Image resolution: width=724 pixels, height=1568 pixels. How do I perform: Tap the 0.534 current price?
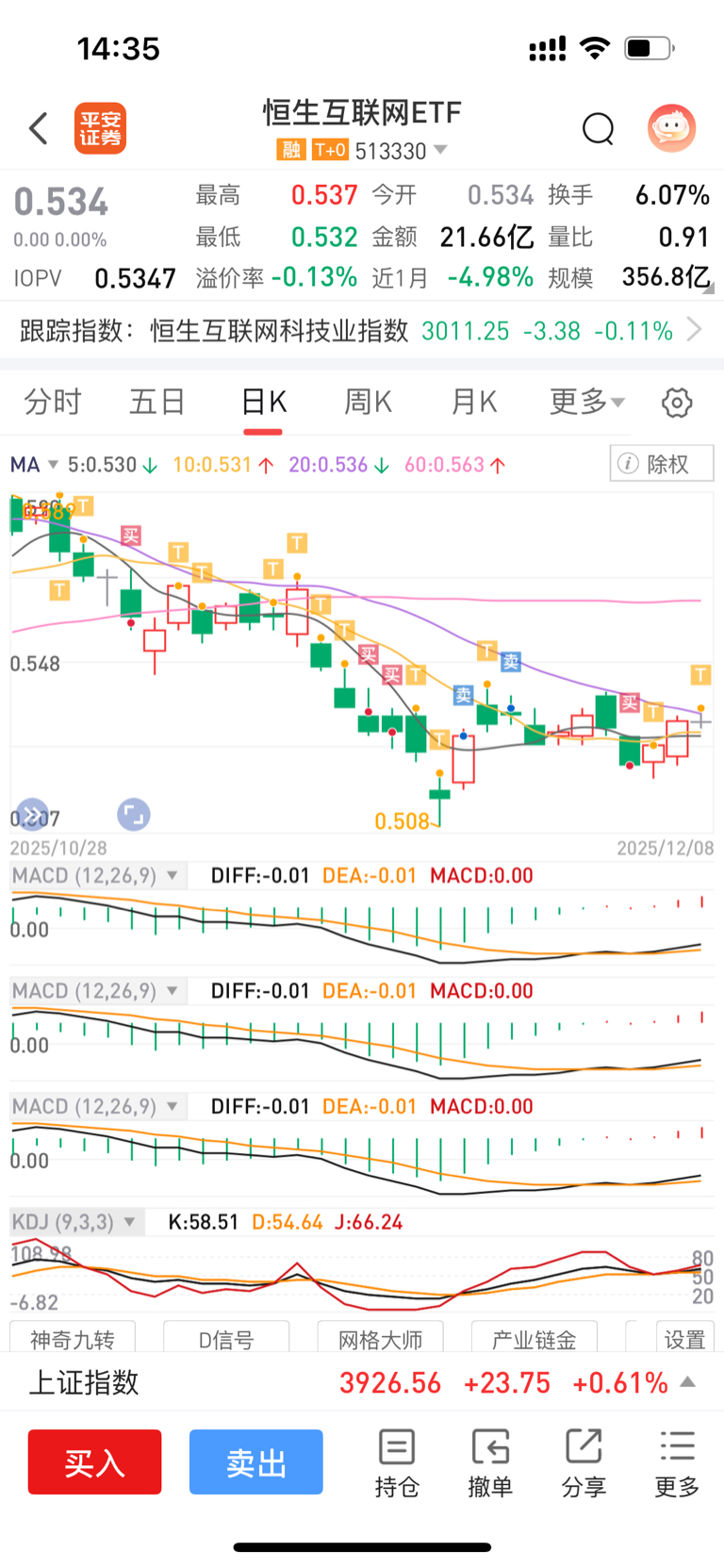(61, 202)
